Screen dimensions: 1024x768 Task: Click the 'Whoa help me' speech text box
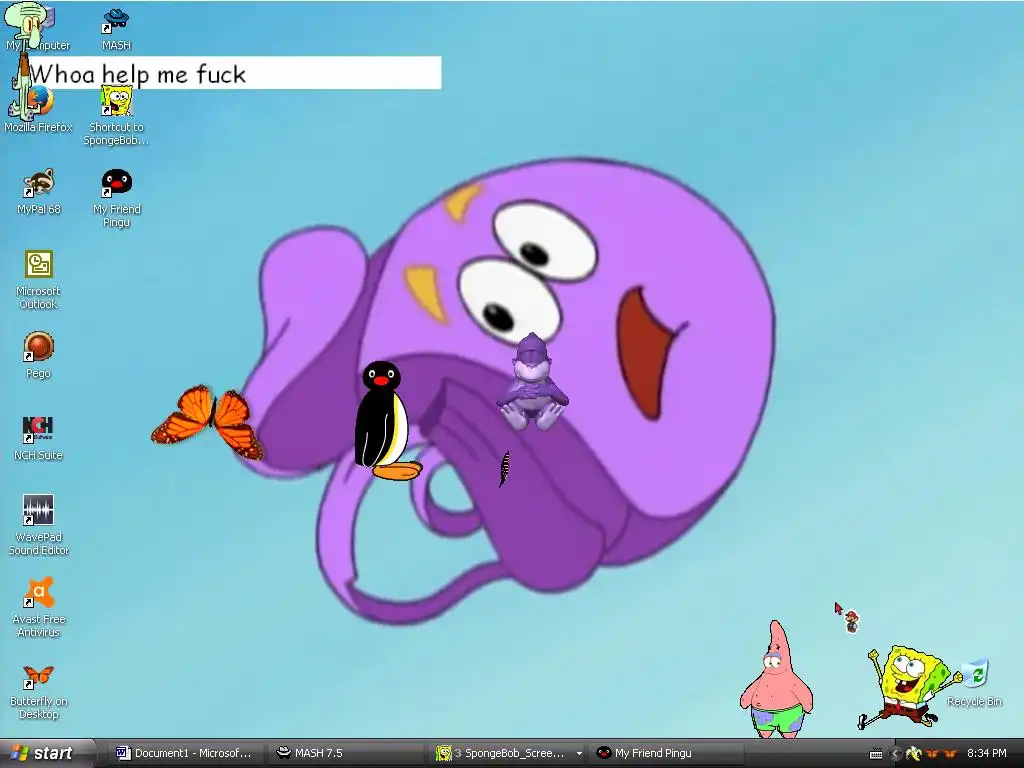(x=235, y=73)
